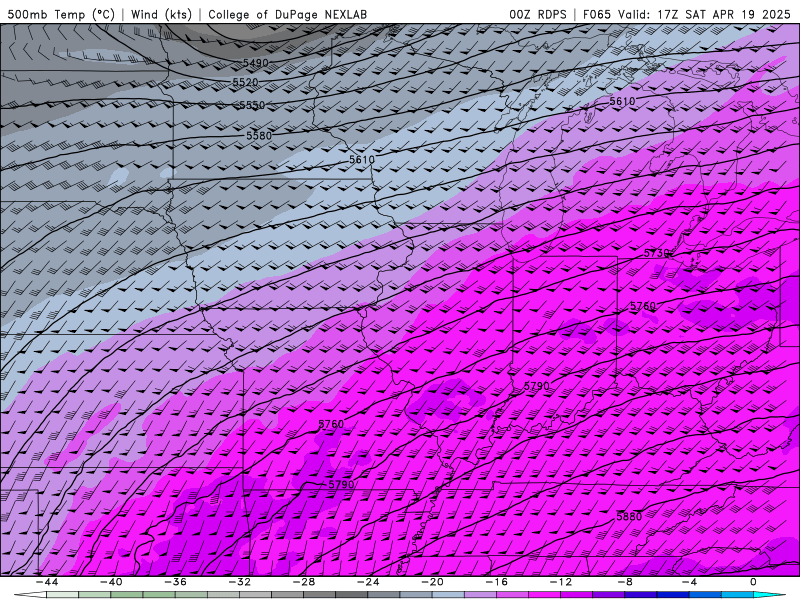This screenshot has width=800, height=600.
Task: Select the -32 temperature scale label
Action: point(239,582)
